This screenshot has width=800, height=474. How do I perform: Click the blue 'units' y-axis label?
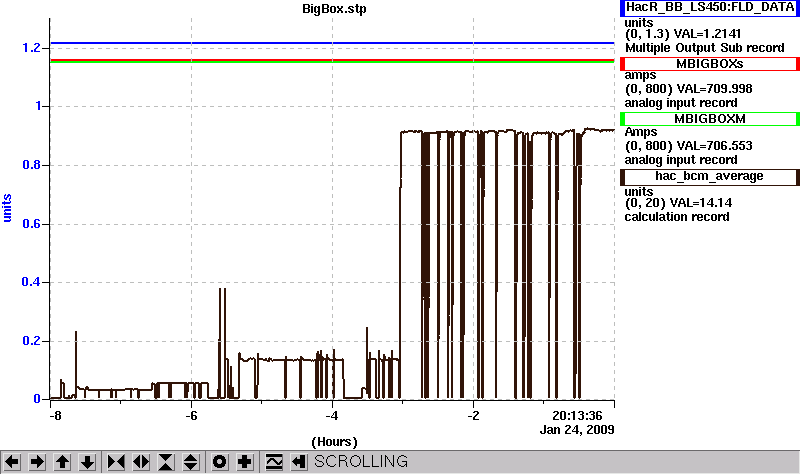click(7, 208)
